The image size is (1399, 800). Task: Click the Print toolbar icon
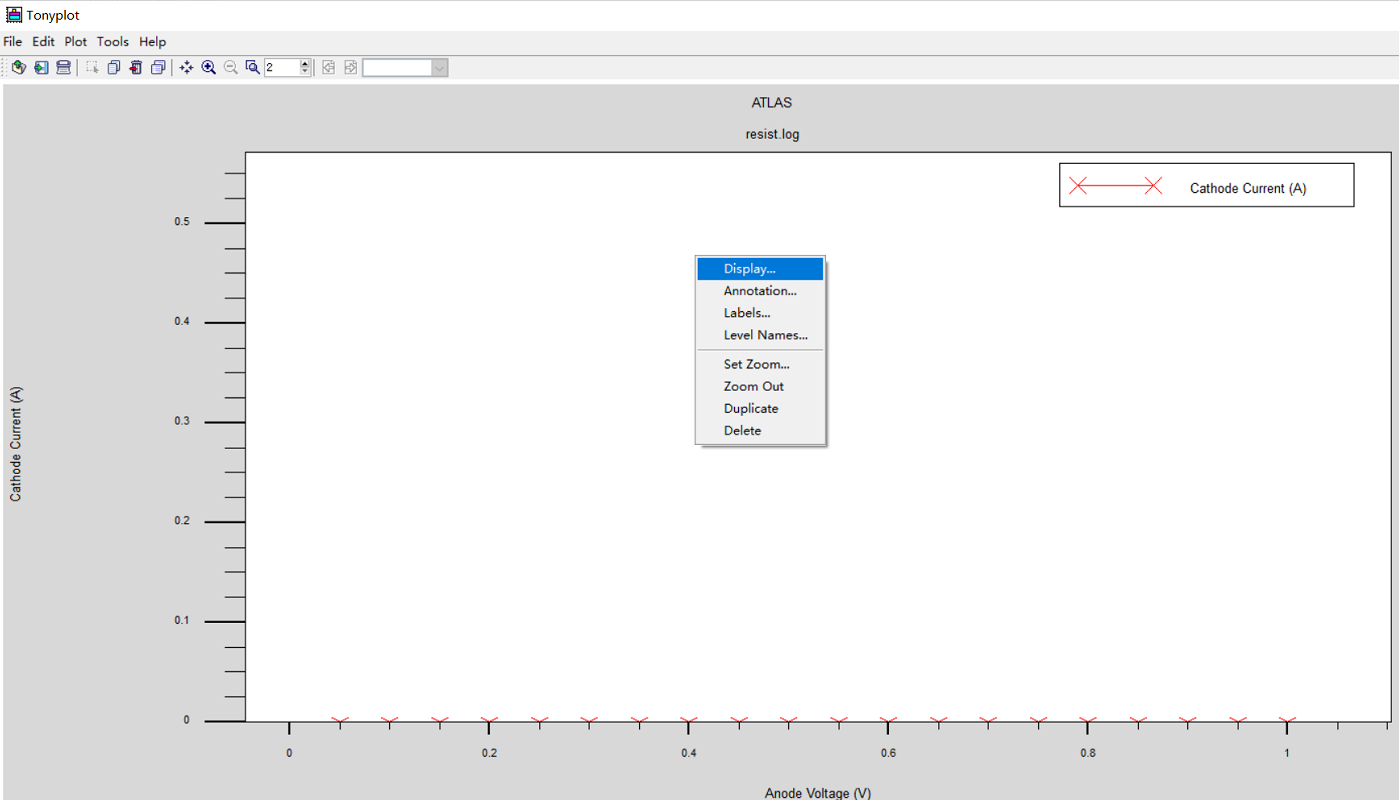click(63, 67)
